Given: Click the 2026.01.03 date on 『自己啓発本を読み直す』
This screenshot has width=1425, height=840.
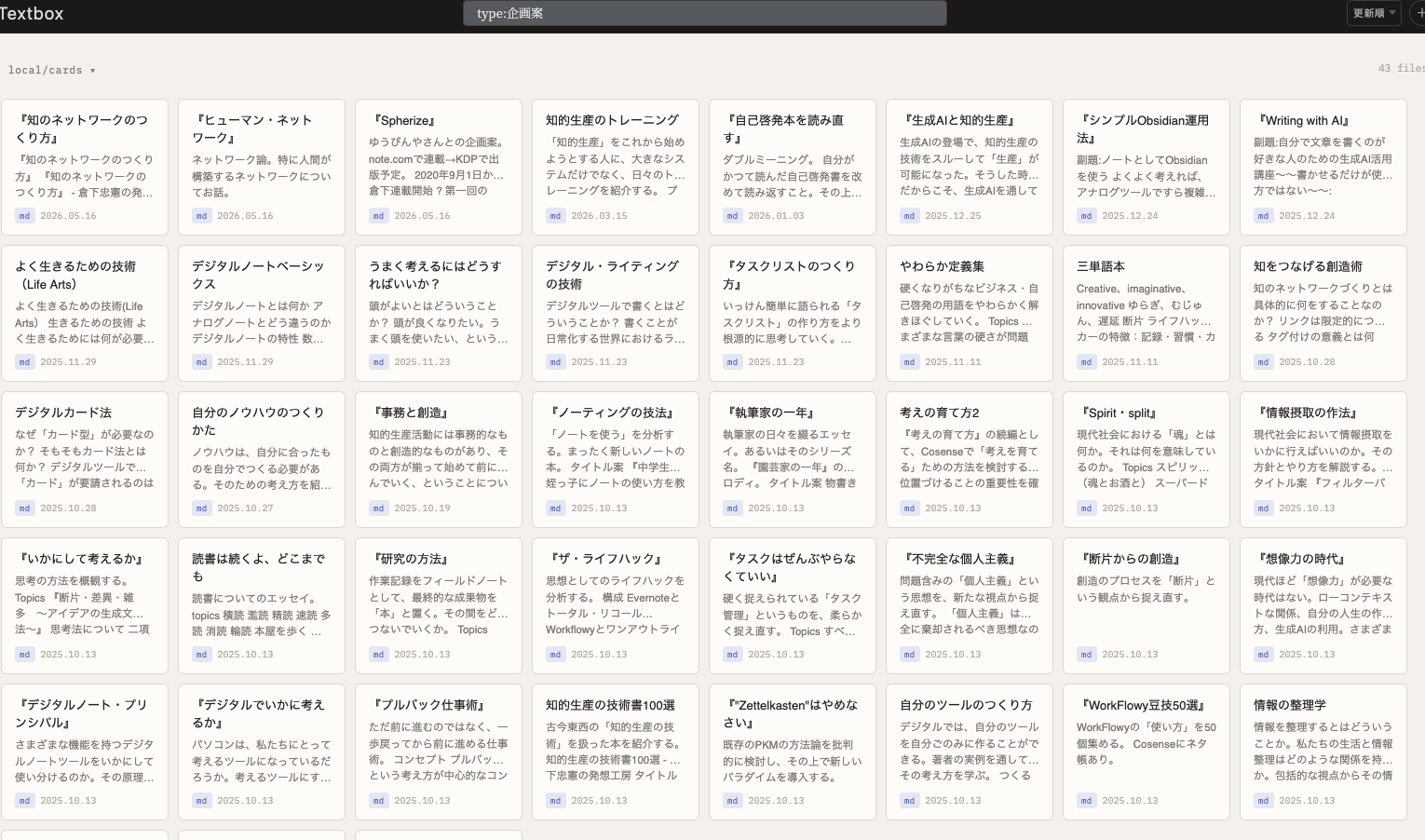Looking at the screenshot, I should click(x=776, y=216).
